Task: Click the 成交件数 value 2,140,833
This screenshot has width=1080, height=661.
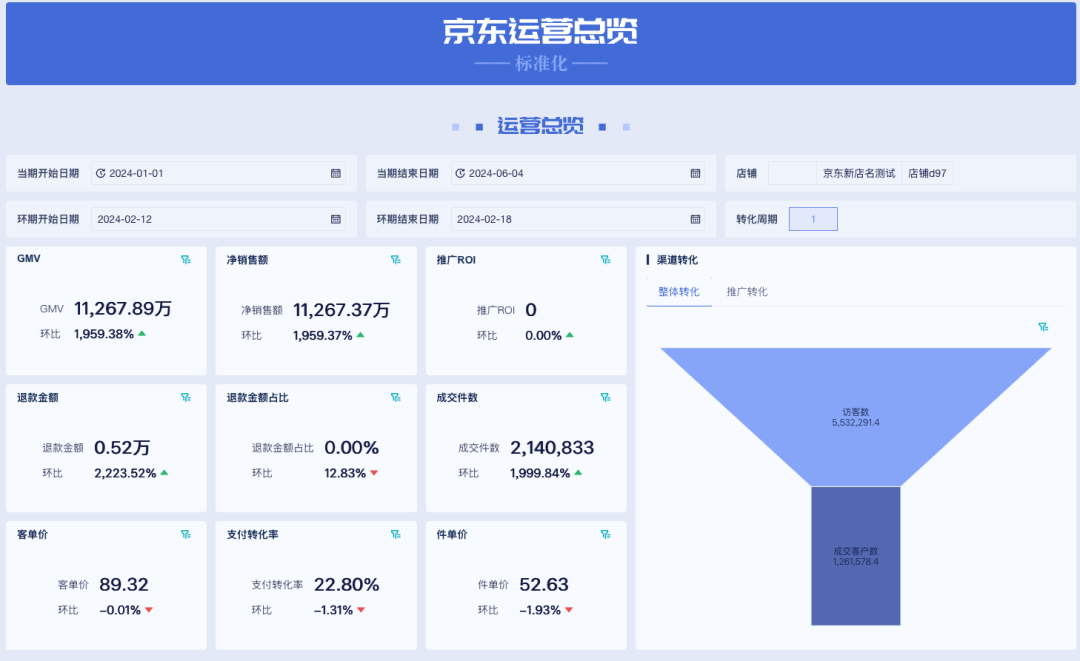Action: point(552,448)
